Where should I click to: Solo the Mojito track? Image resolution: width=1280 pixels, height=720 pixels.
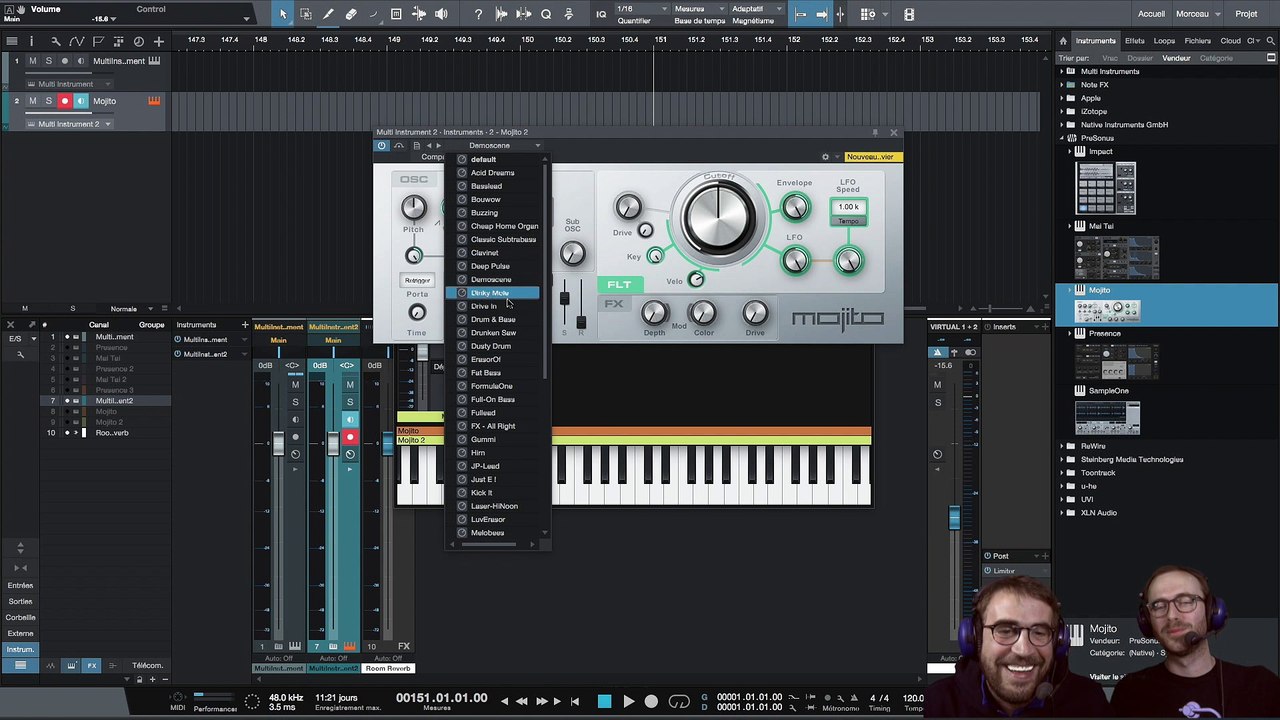48,101
